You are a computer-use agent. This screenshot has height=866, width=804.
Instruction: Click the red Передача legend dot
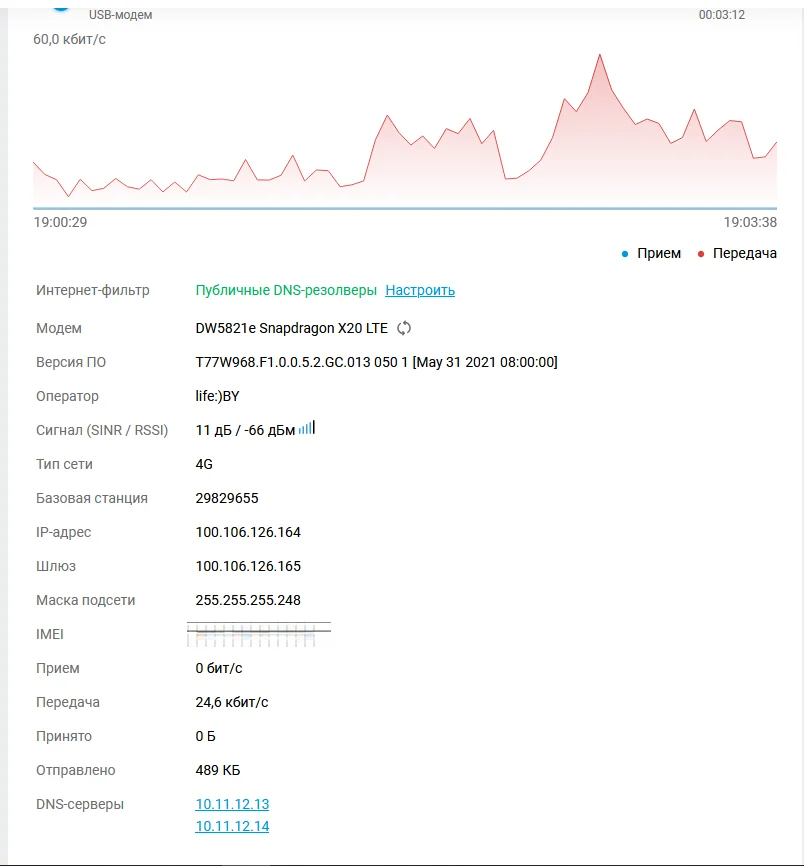coord(701,254)
